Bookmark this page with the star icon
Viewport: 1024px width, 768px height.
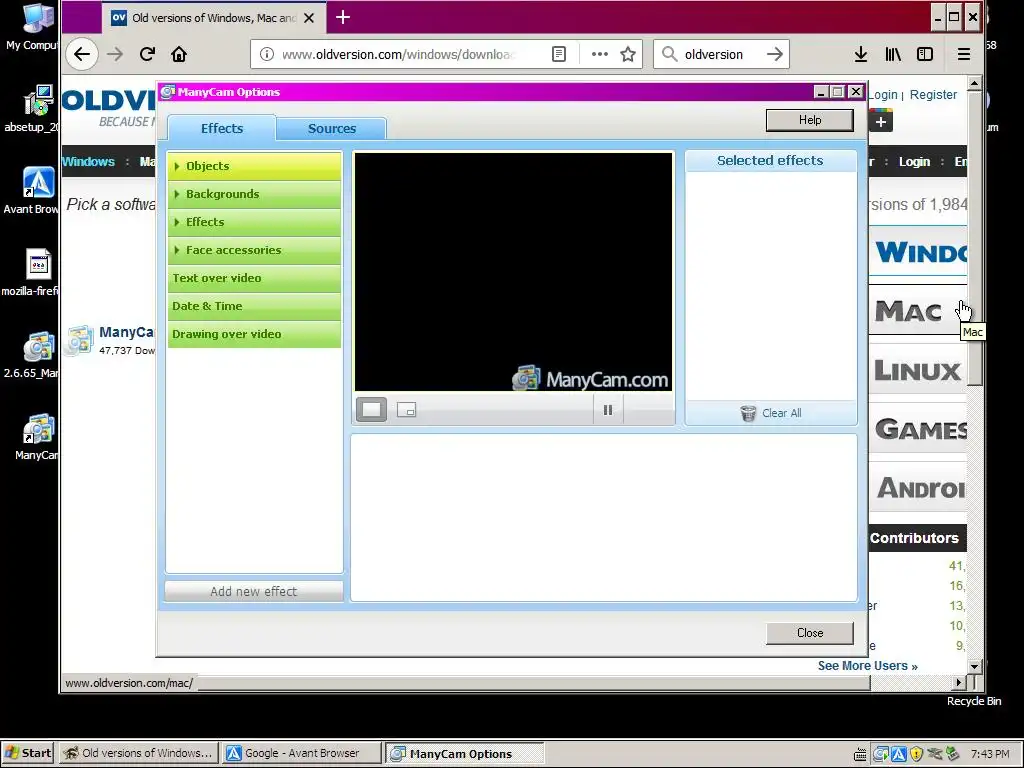[x=628, y=54]
